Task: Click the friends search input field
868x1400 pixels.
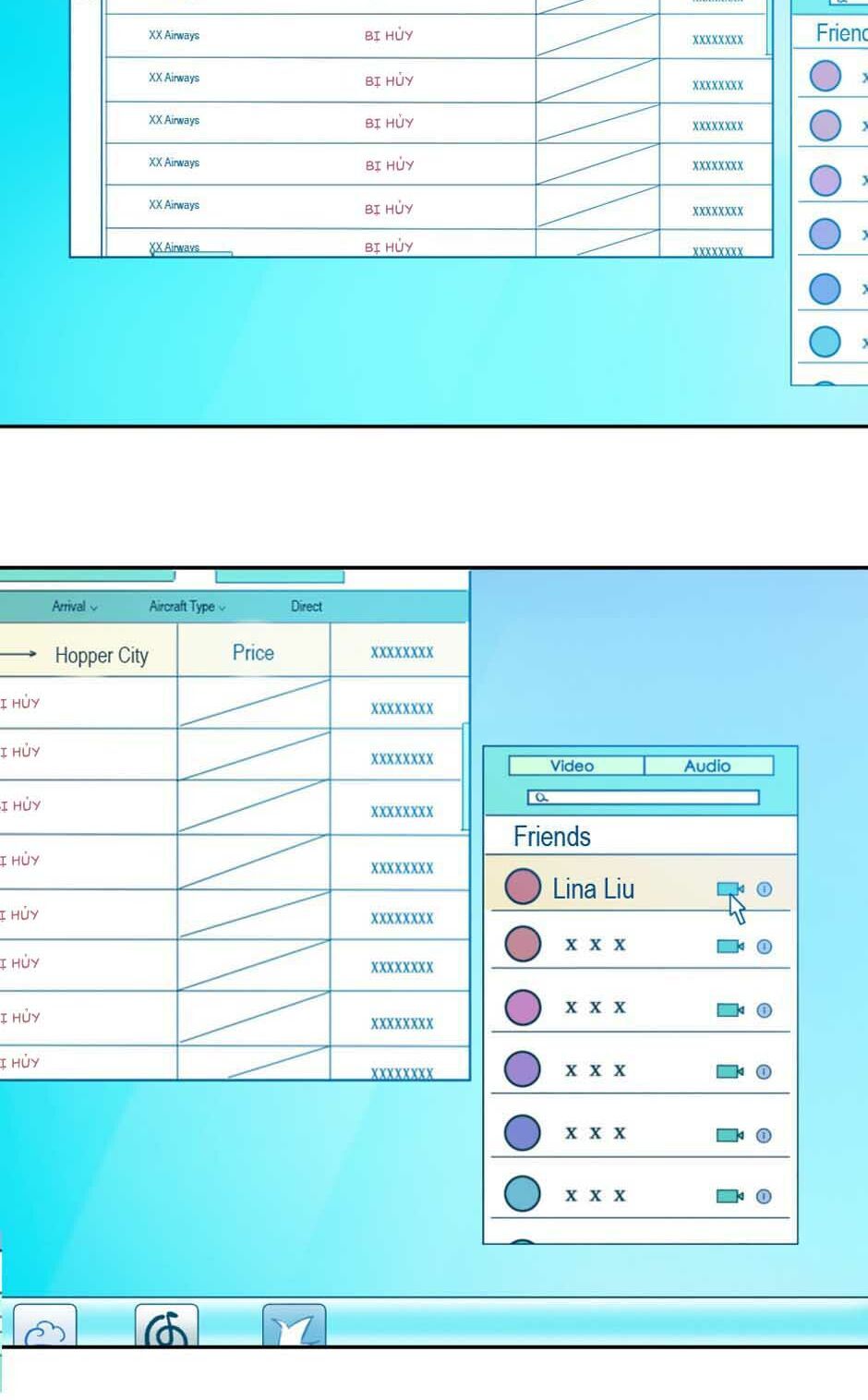Action: pyautogui.click(x=643, y=797)
